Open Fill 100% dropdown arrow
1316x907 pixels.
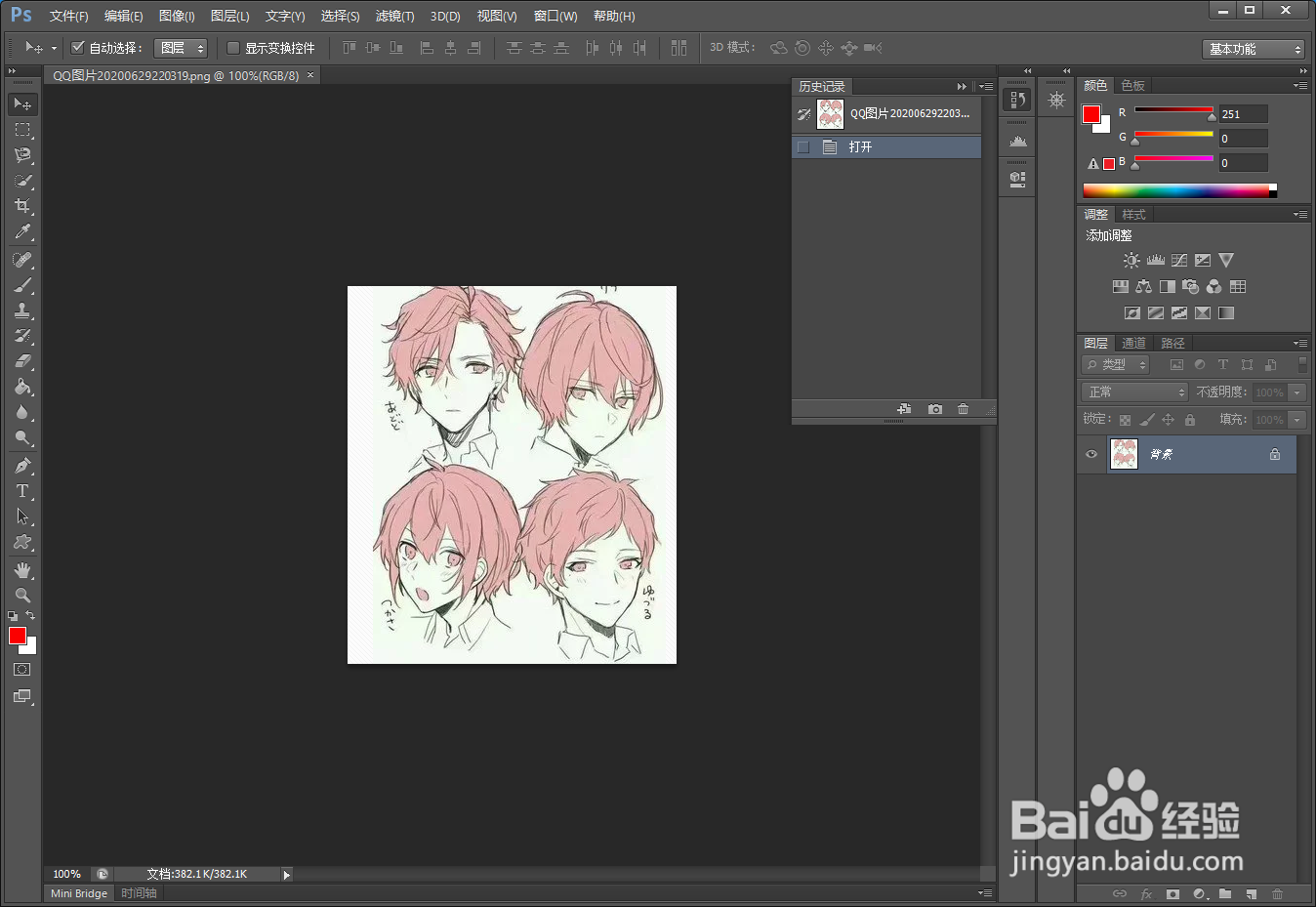coord(1297,420)
